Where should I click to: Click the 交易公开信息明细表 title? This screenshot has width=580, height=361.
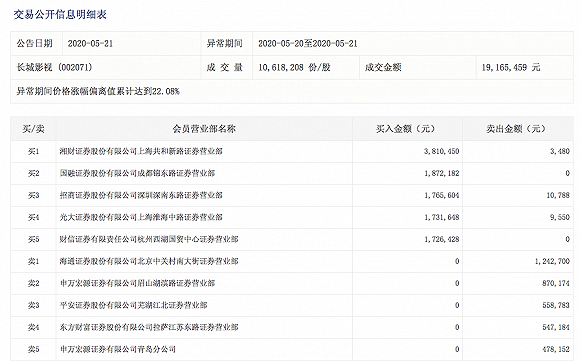pos(60,15)
